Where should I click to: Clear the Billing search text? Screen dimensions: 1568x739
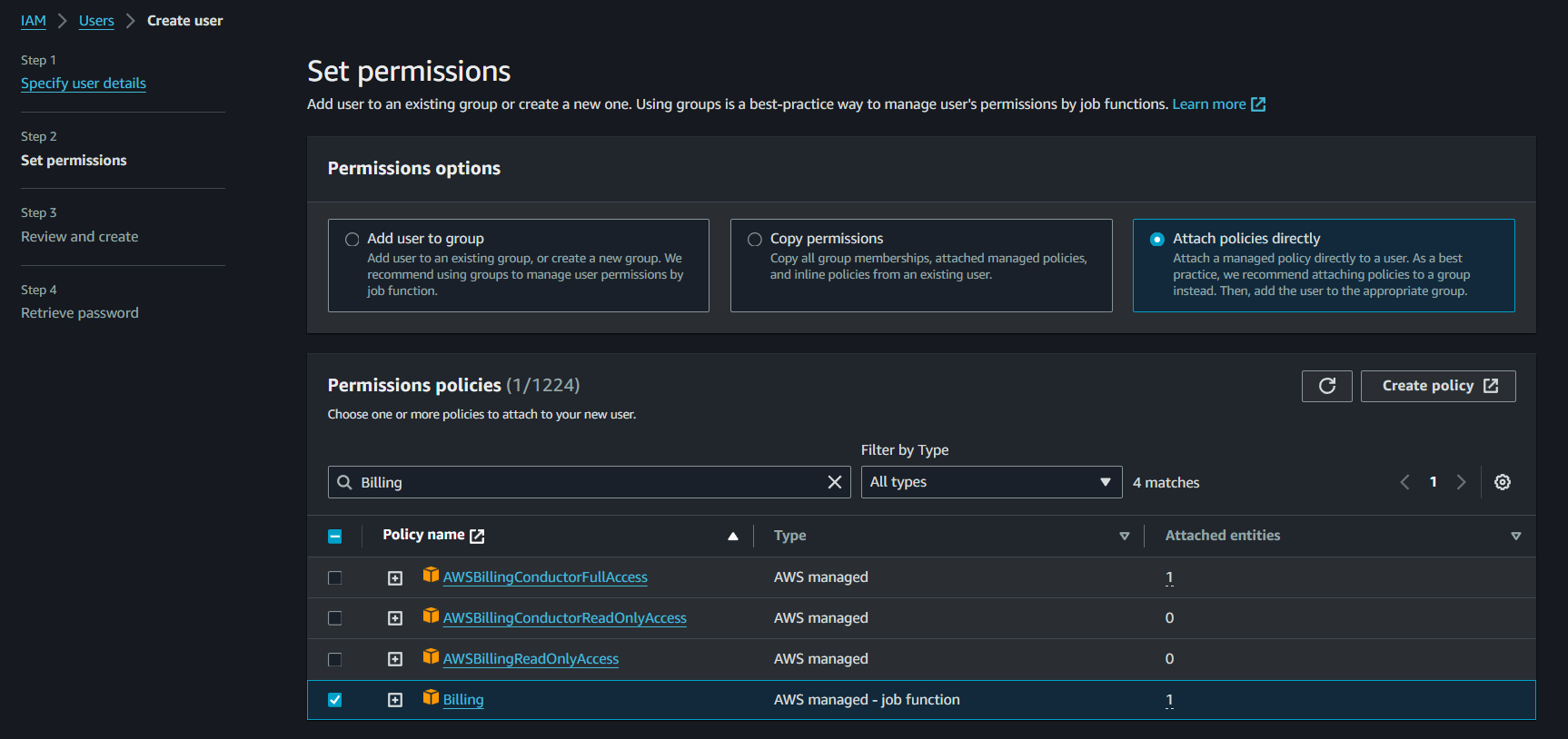(x=834, y=482)
